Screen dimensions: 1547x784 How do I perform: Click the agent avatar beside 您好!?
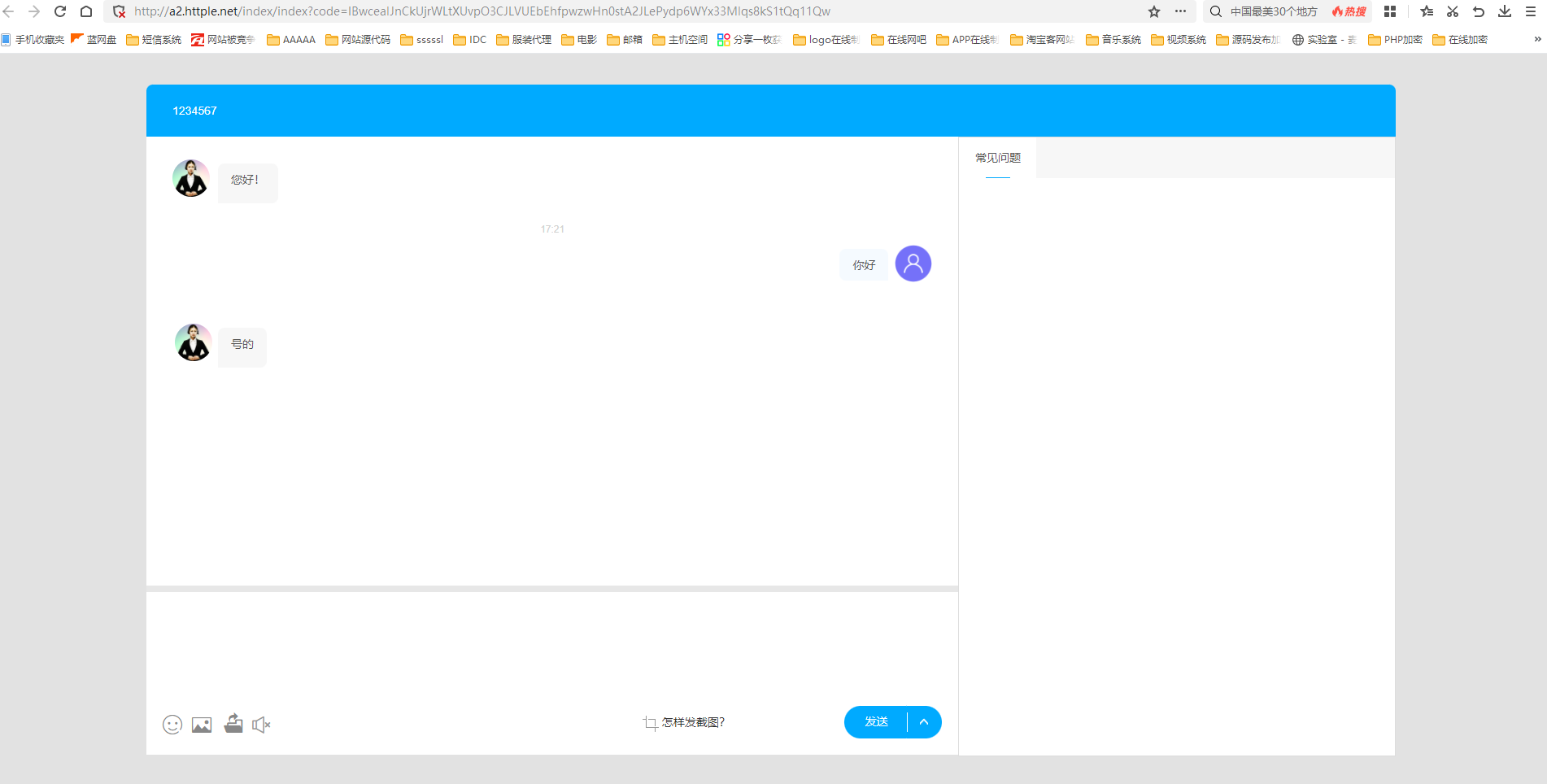pyautogui.click(x=191, y=178)
